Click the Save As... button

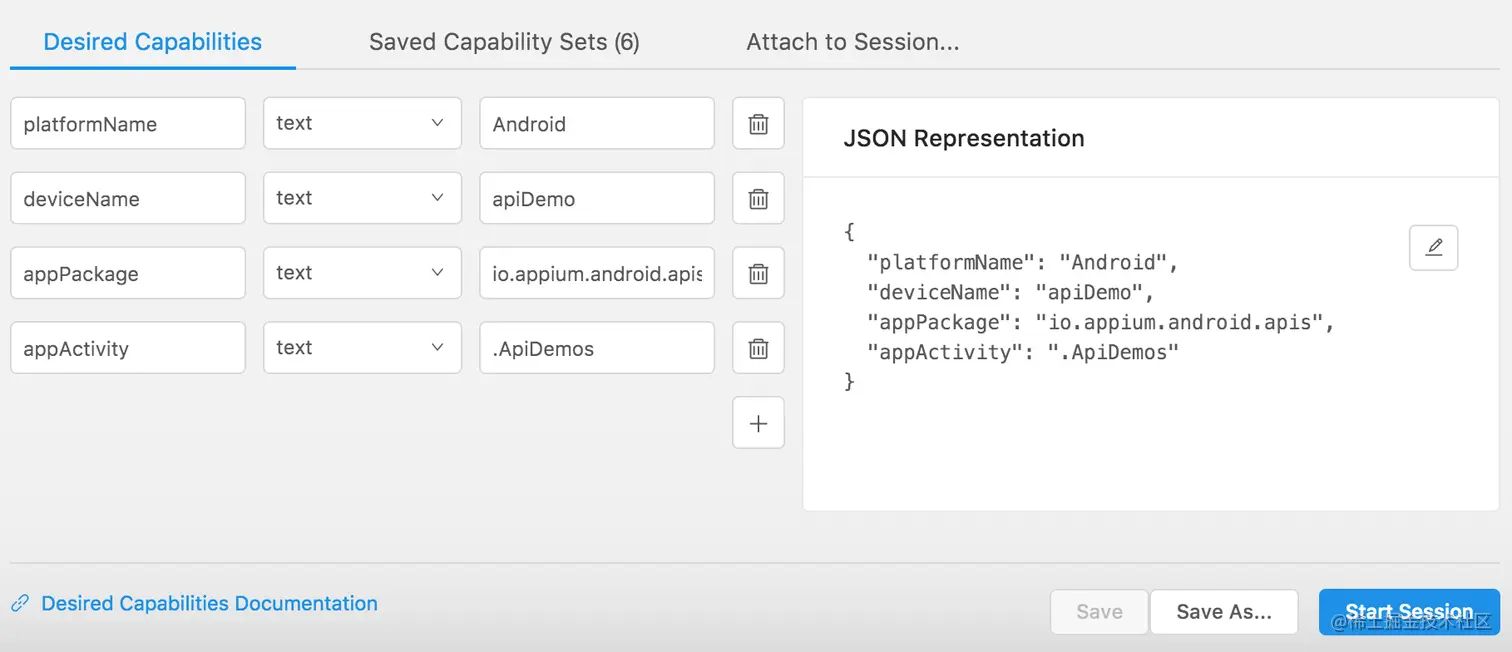(x=1223, y=612)
